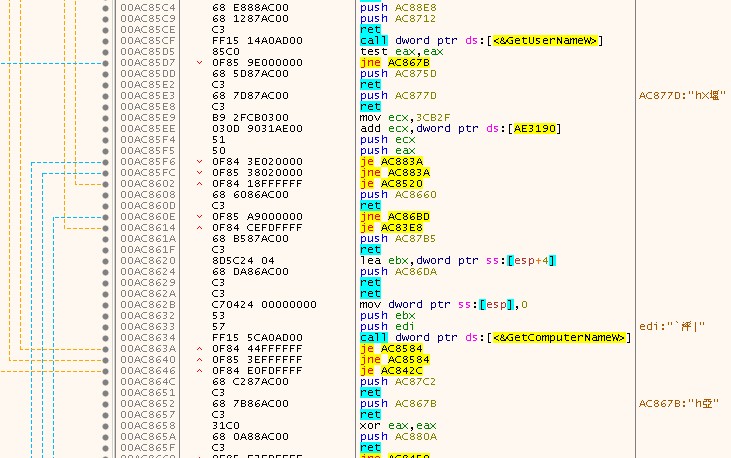The image size is (731, 458).
Task: Click the AC877D comment text
Action: click(x=680, y=95)
